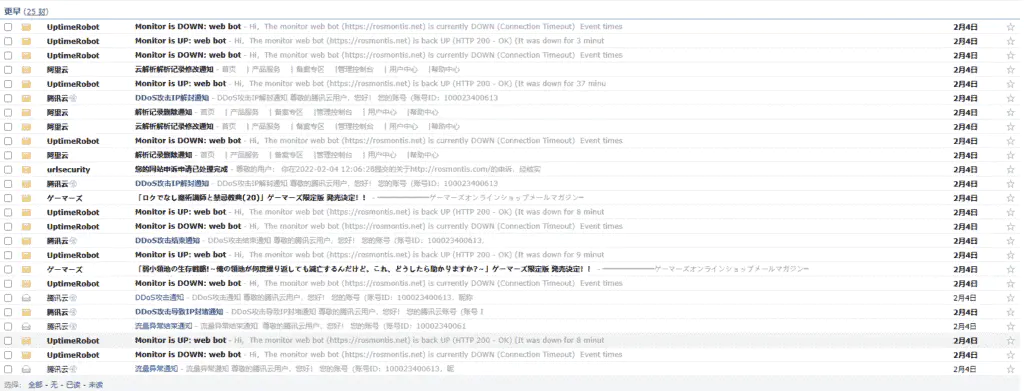
Task: Check the '流量异常通知' mail checkbox
Action: pos(8,369)
